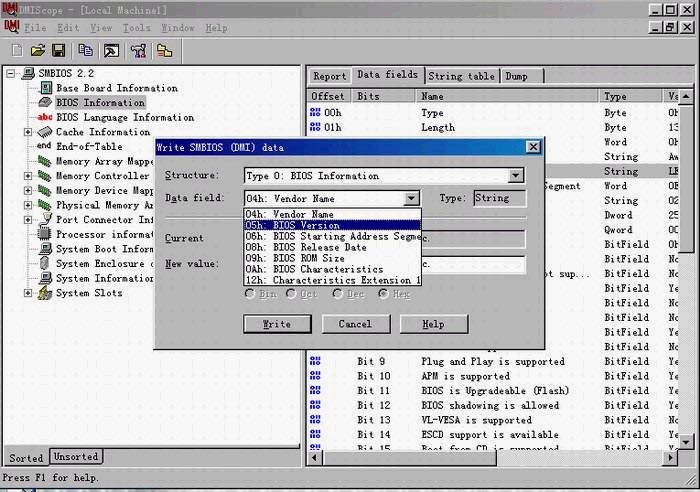Expand the System Slots tree node
This screenshot has width=700, height=492.
(28, 293)
